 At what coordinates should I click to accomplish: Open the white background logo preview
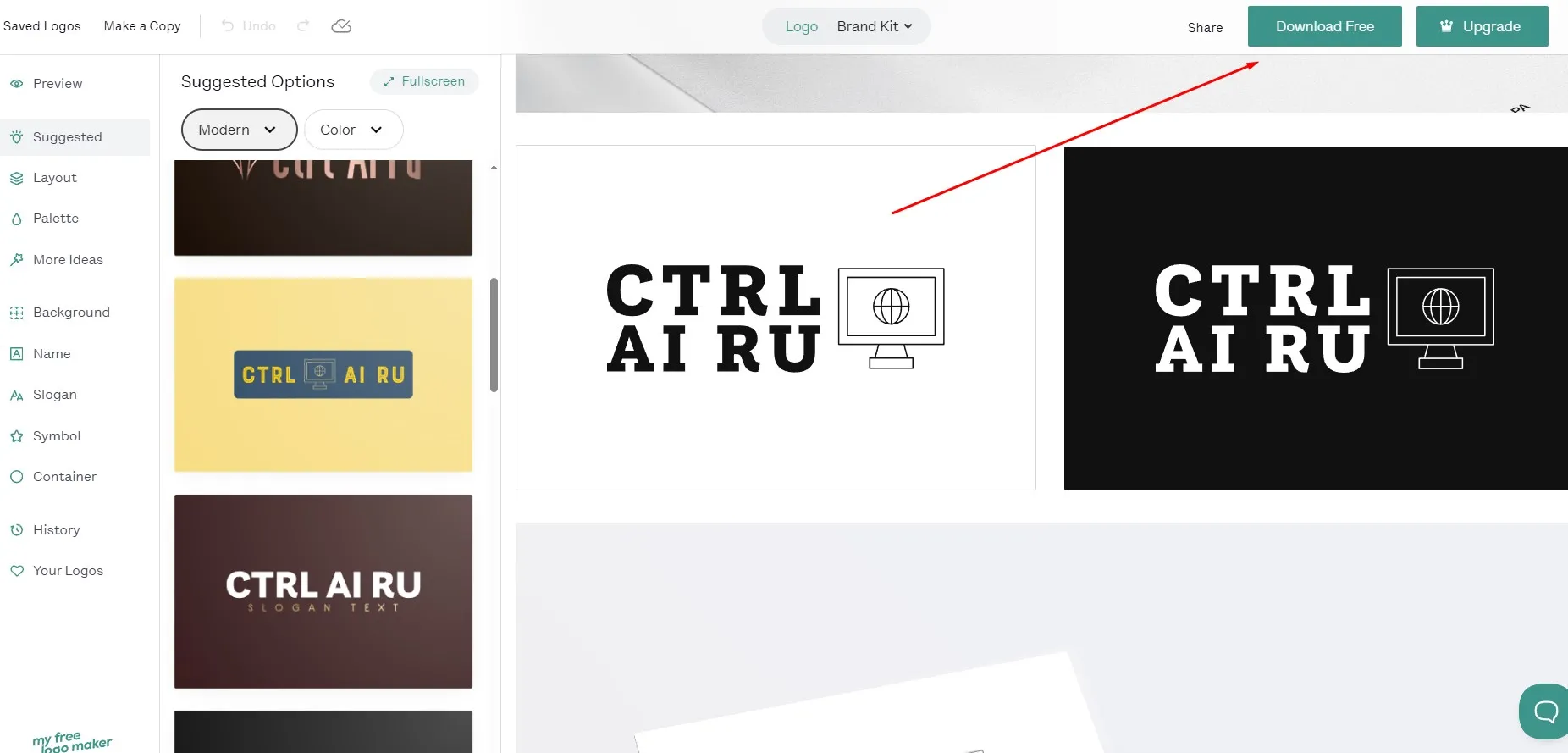tap(776, 318)
